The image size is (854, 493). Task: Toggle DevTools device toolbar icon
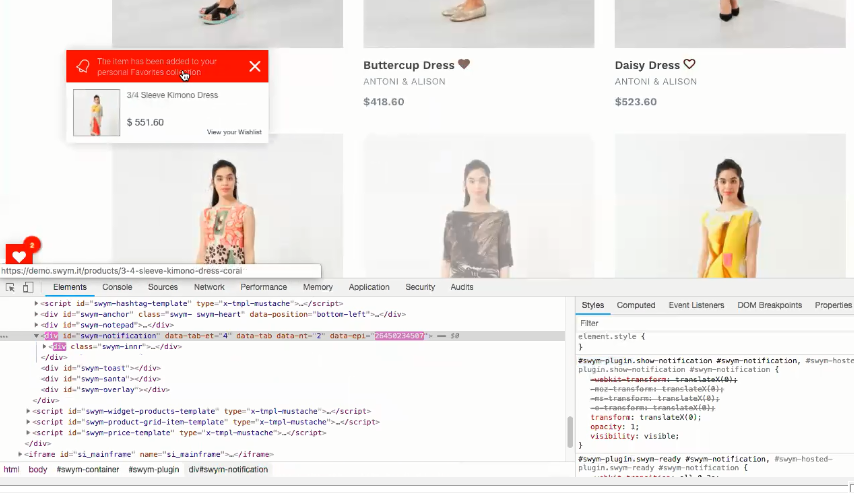click(x=28, y=288)
